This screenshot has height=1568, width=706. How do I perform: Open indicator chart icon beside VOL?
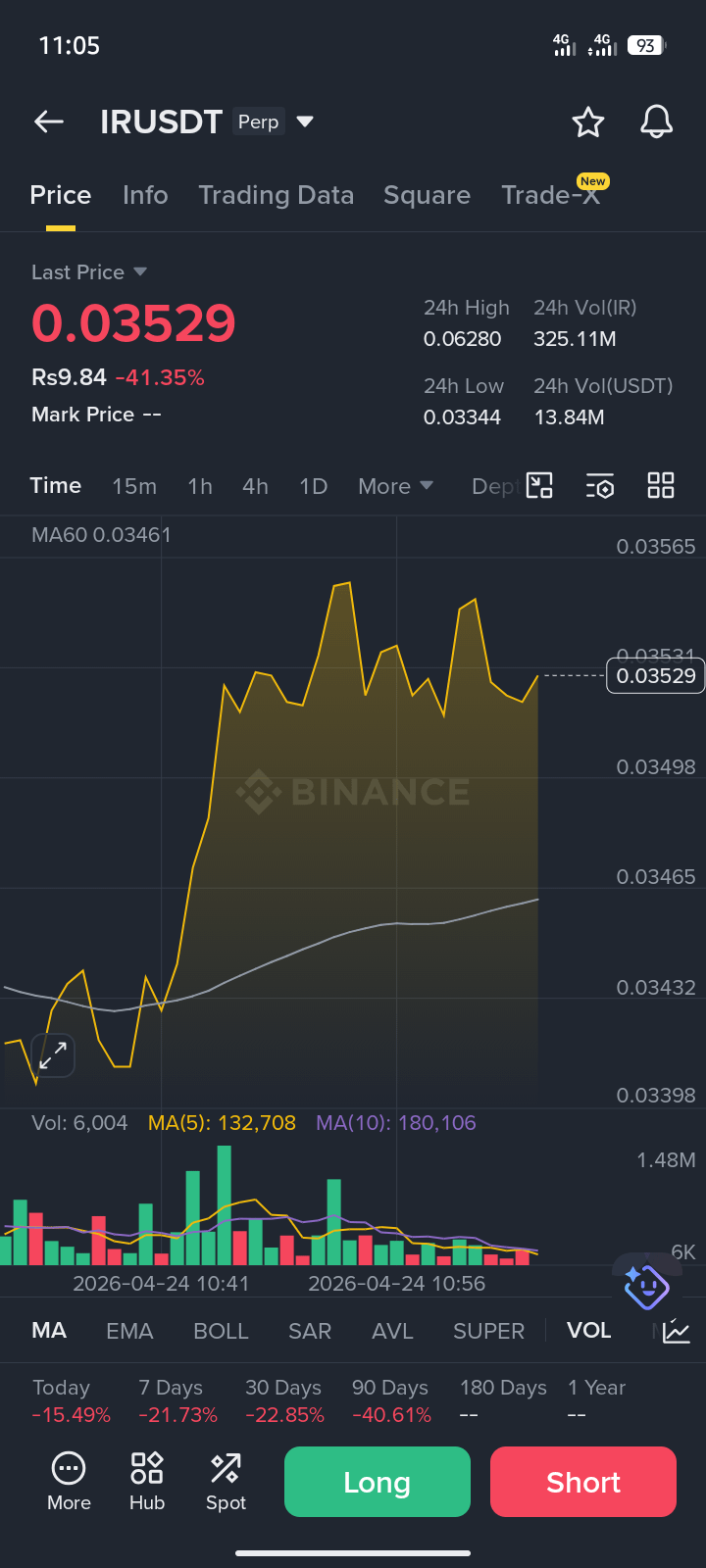[677, 1331]
